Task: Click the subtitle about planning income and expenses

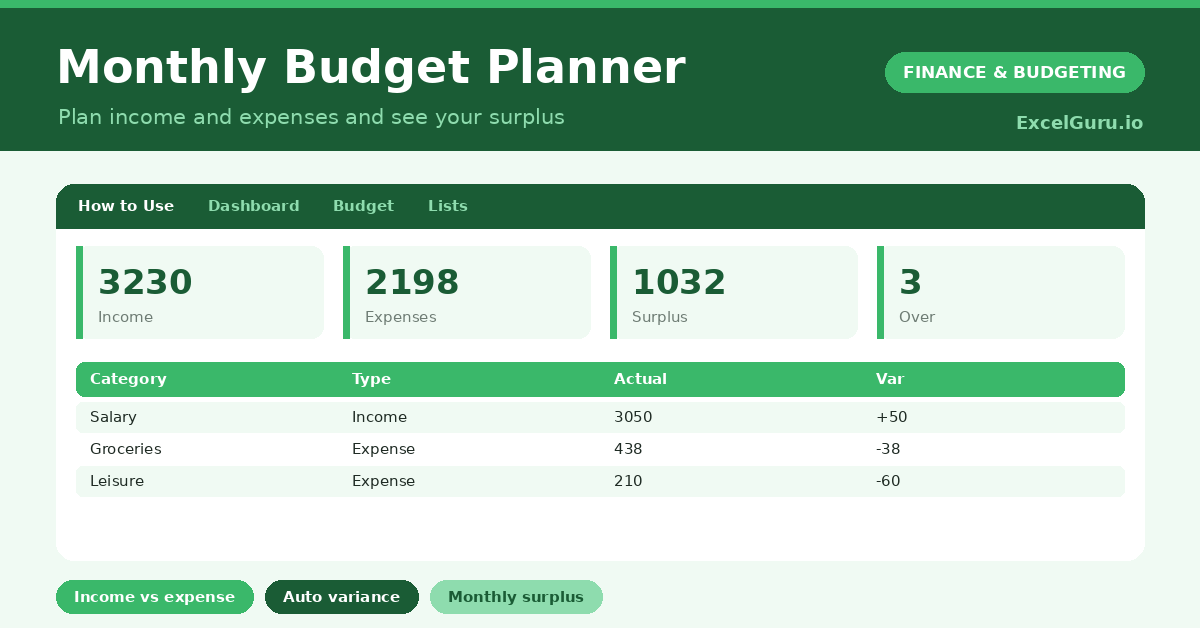Action: point(311,117)
